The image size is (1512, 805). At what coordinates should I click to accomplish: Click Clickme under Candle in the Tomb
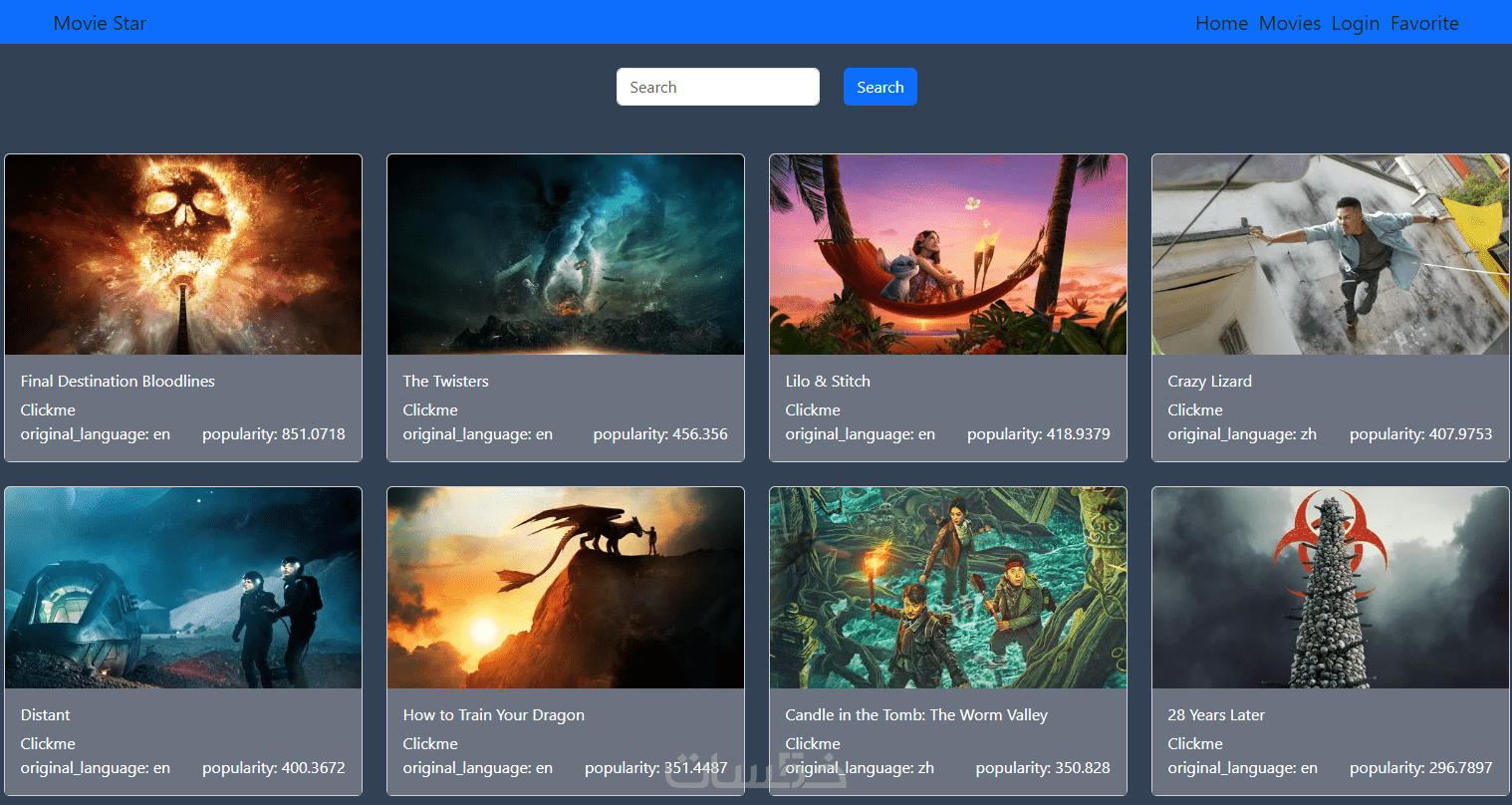(x=813, y=743)
